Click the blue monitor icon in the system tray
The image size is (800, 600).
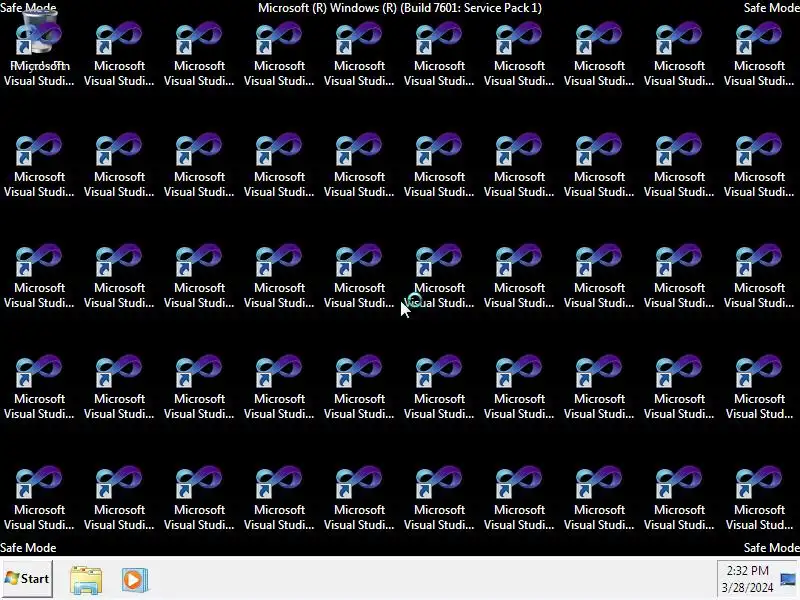[788, 579]
